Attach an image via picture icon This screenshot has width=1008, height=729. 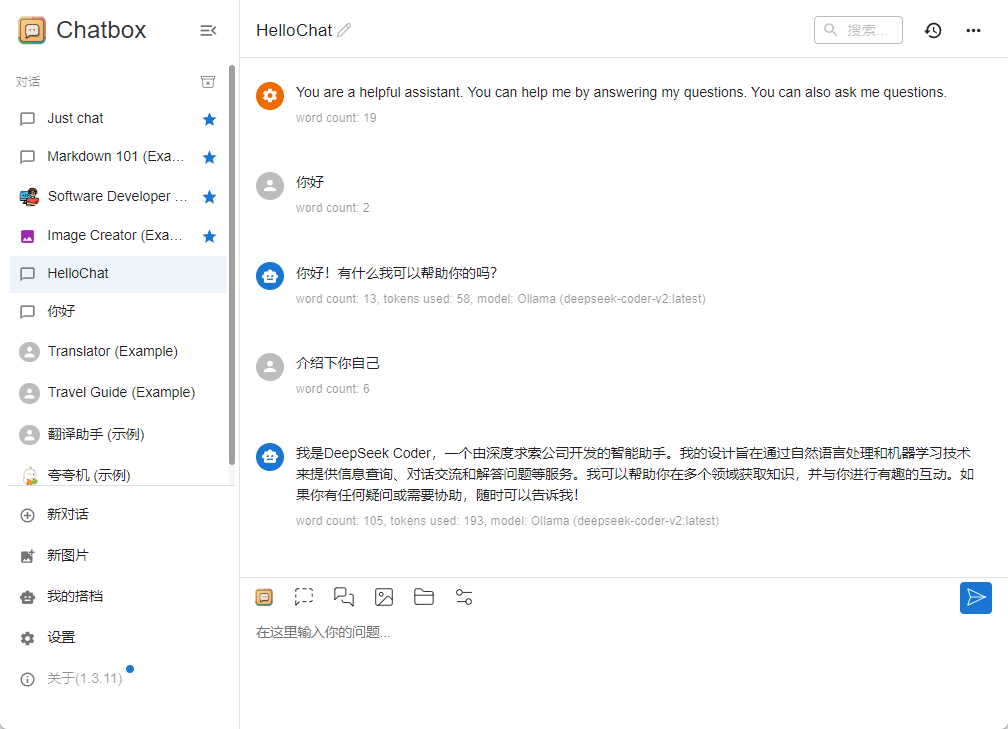(384, 597)
